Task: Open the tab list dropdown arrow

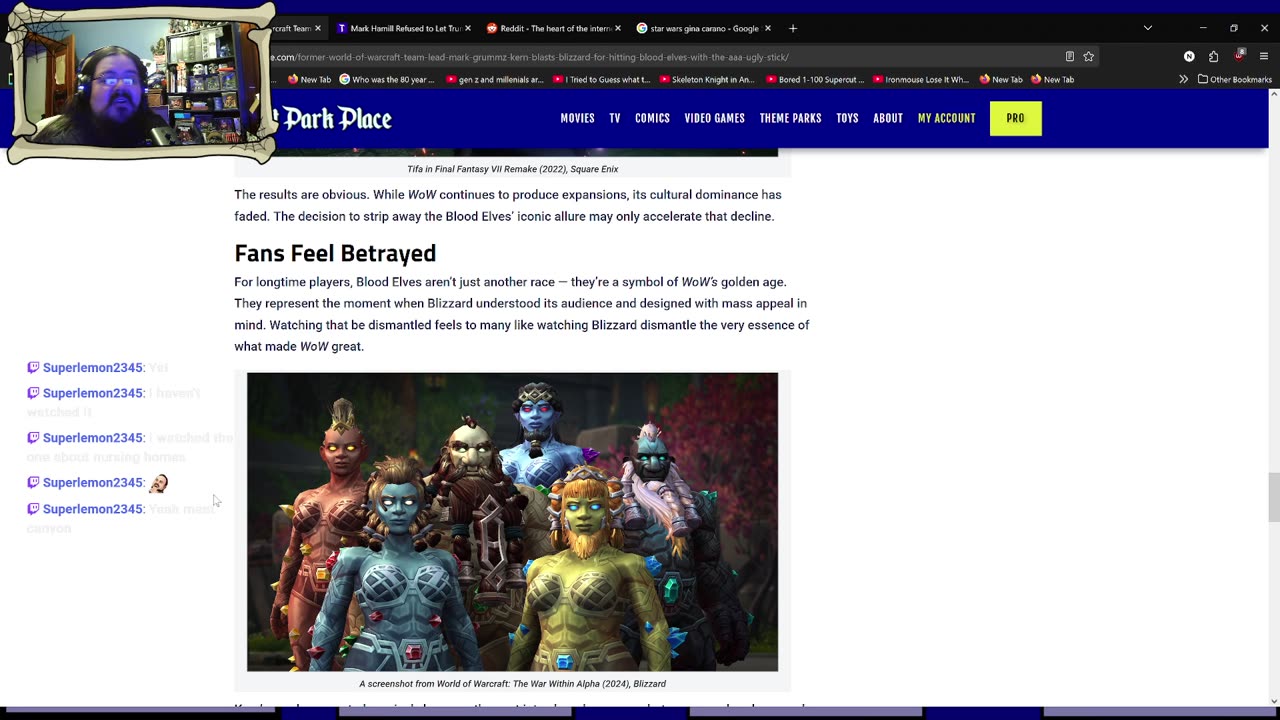Action: pos(1147,28)
